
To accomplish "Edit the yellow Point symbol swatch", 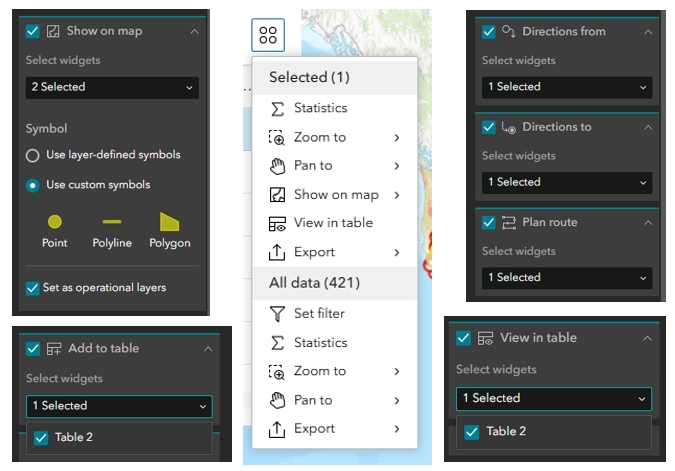I will 55,222.
